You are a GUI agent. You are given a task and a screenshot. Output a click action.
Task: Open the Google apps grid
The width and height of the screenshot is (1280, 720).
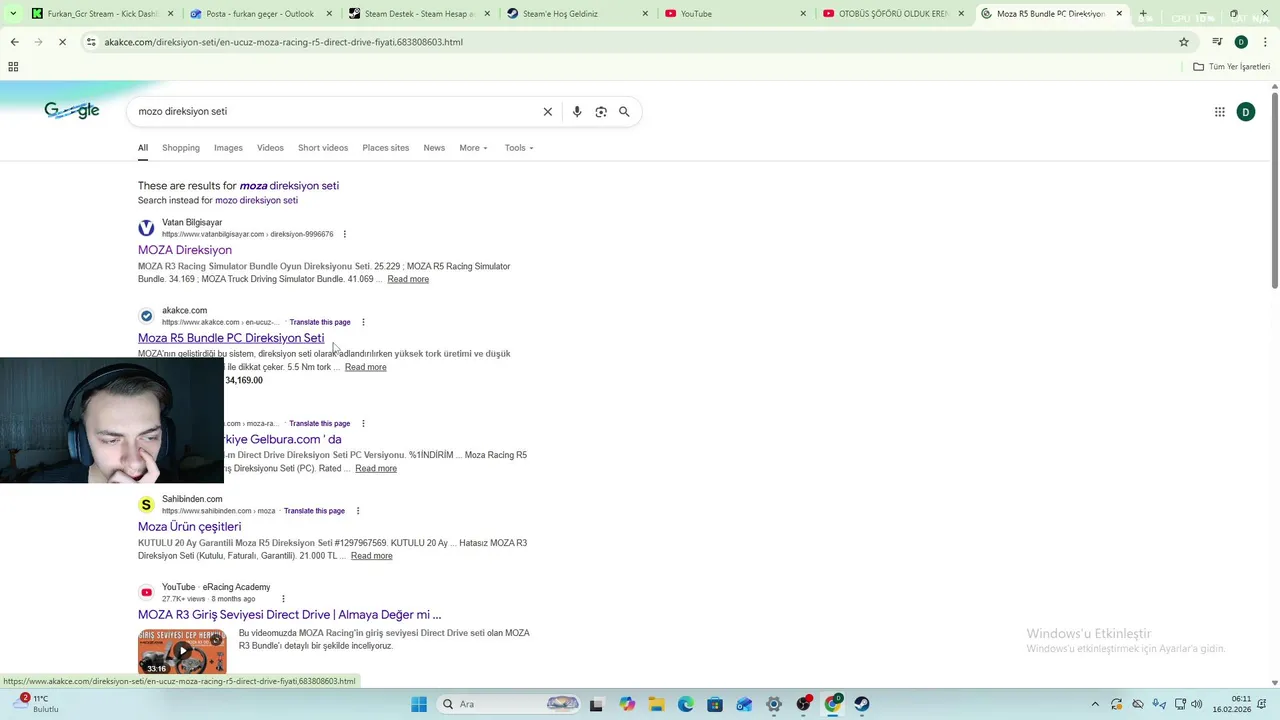1220,112
